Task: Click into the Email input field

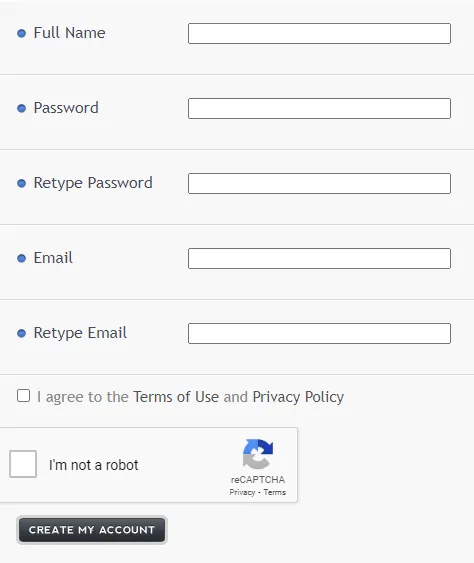Action: point(319,259)
